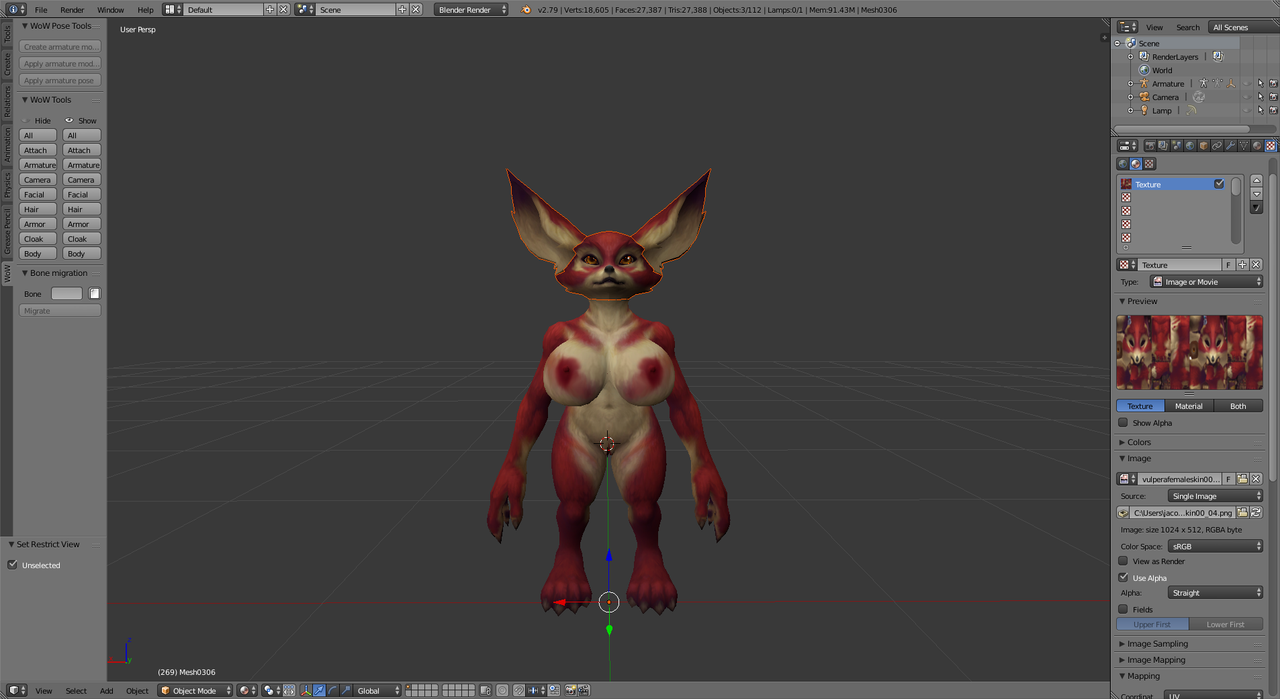Expand the Image Mapping panel
The image size is (1280, 699).
1156,660
